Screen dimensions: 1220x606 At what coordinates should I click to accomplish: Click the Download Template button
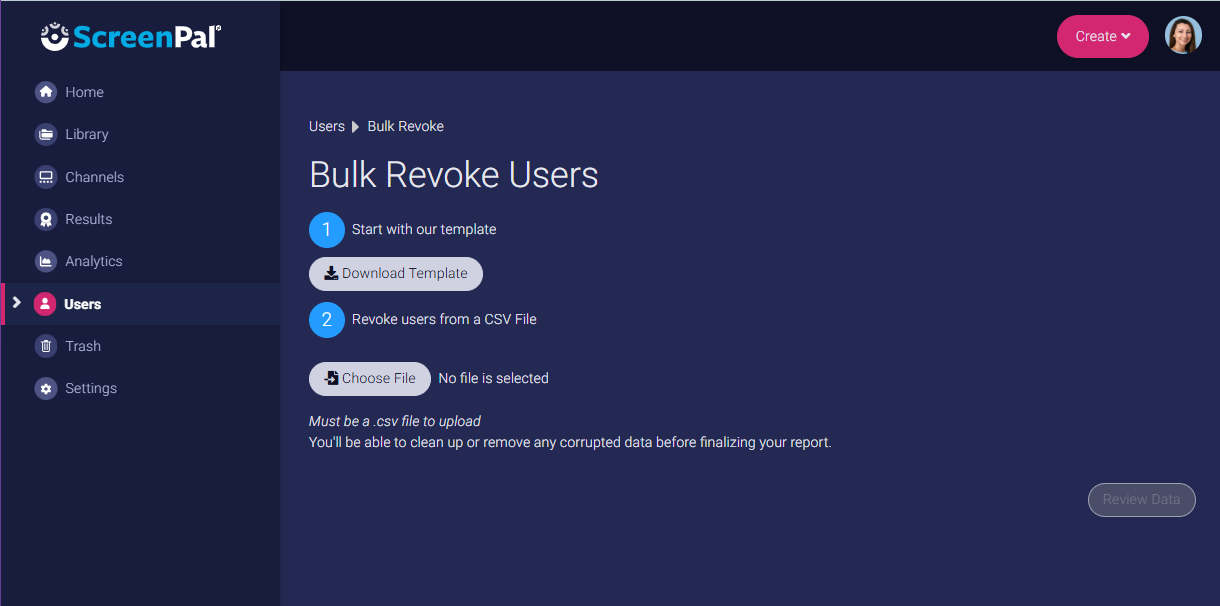click(396, 273)
